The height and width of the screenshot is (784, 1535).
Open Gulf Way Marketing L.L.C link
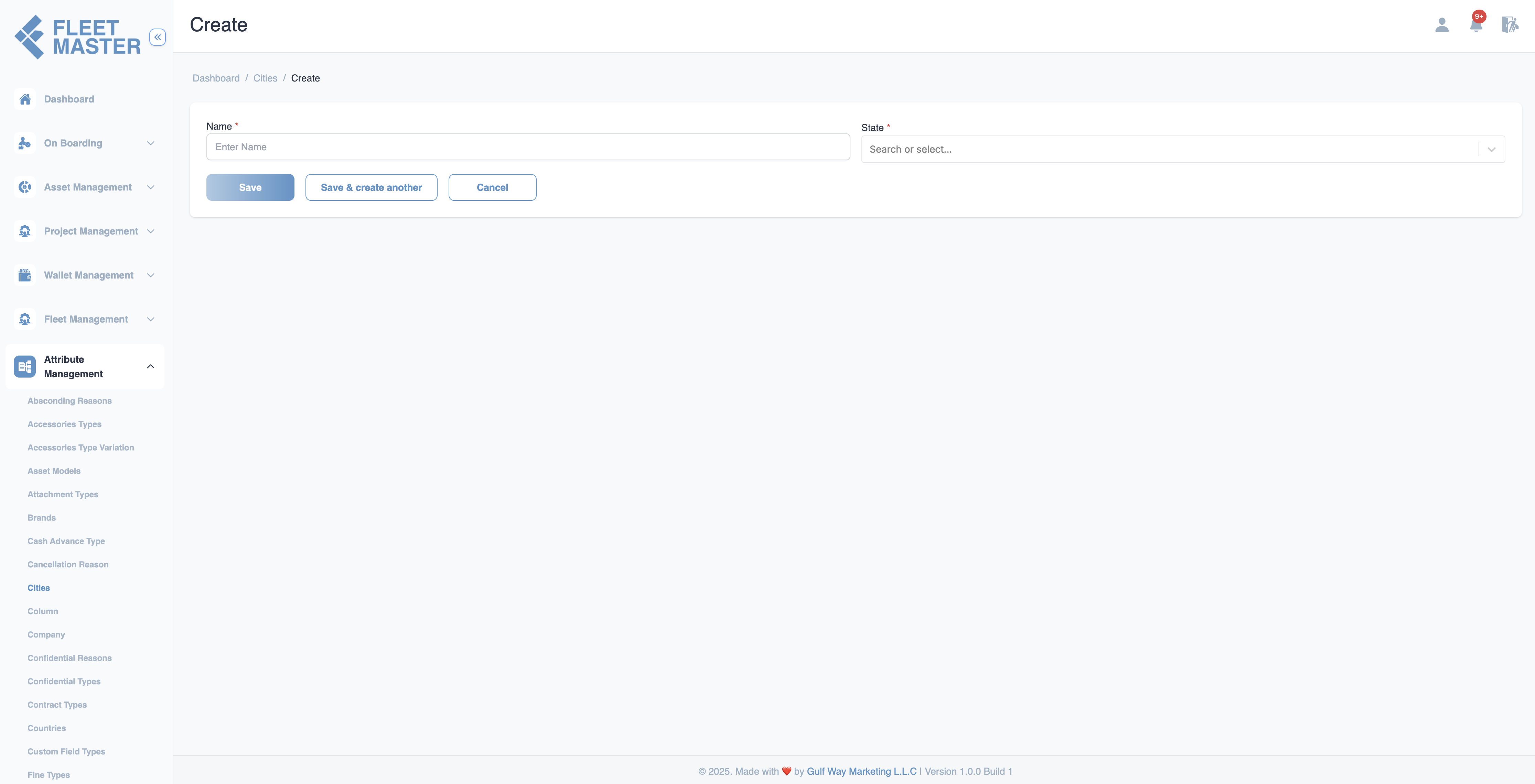[862, 772]
